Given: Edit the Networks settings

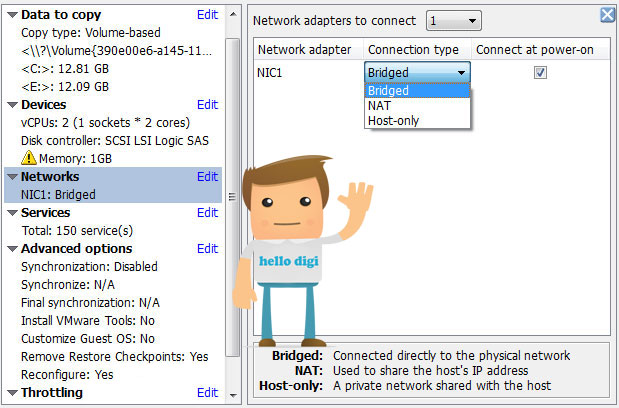Looking at the screenshot, I should tap(208, 176).
